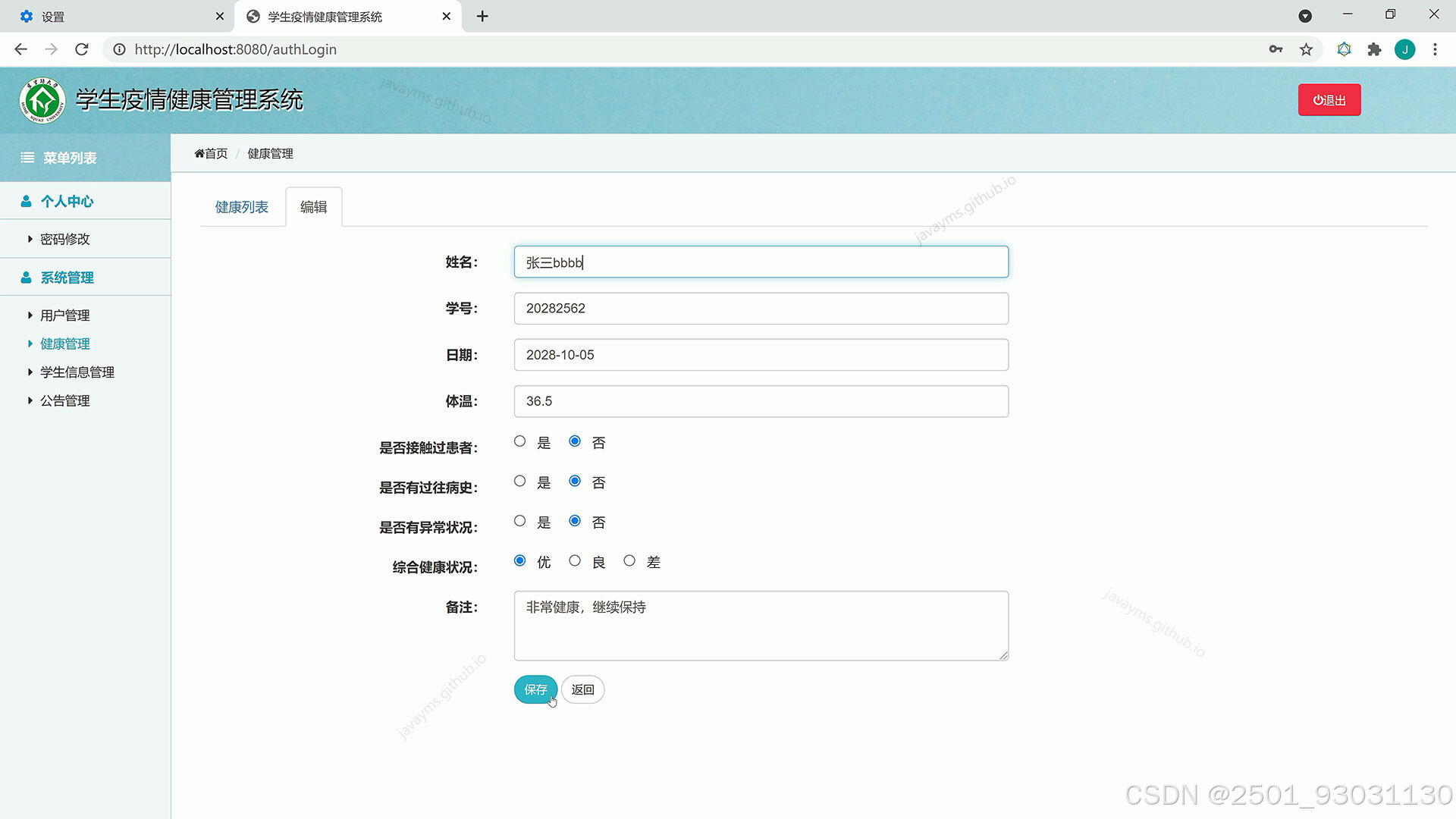
Task: Click the browser back arrow
Action: (x=20, y=49)
